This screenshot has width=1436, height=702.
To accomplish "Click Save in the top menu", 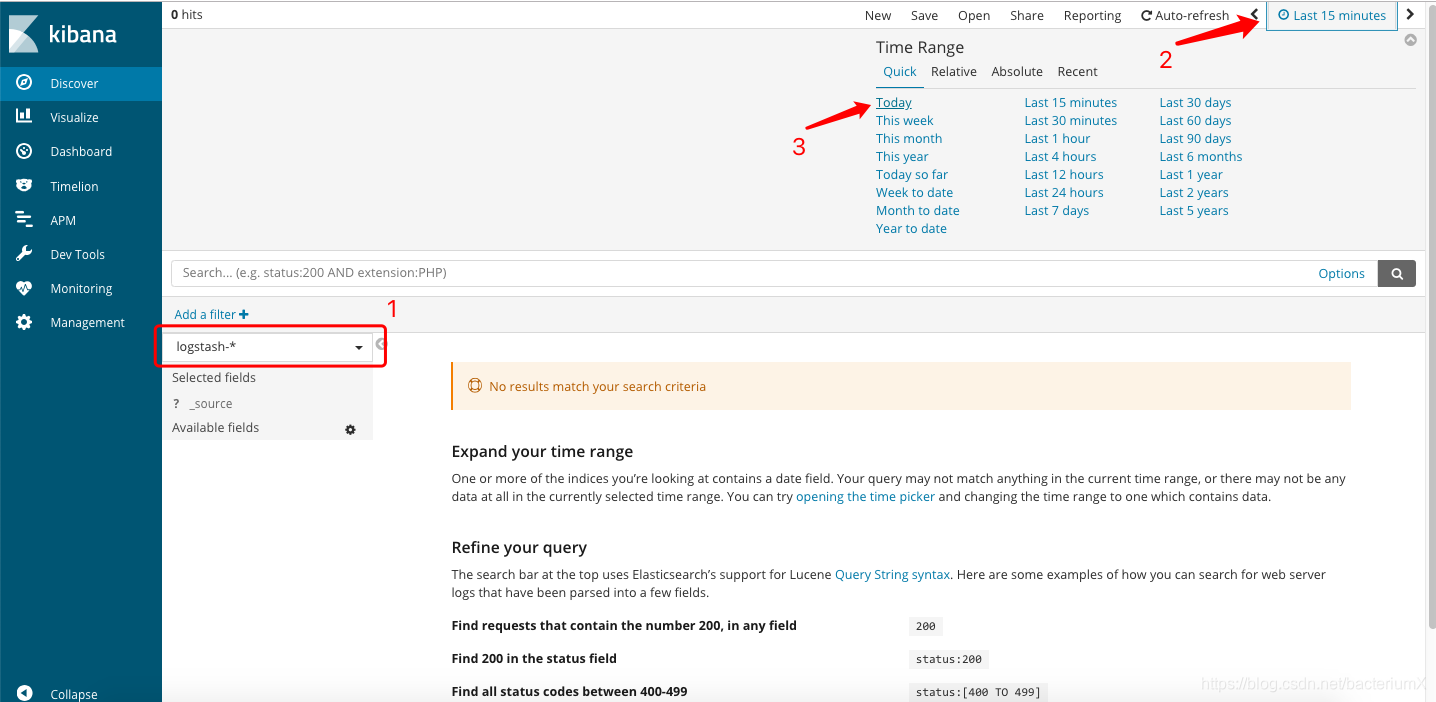I will [x=924, y=15].
